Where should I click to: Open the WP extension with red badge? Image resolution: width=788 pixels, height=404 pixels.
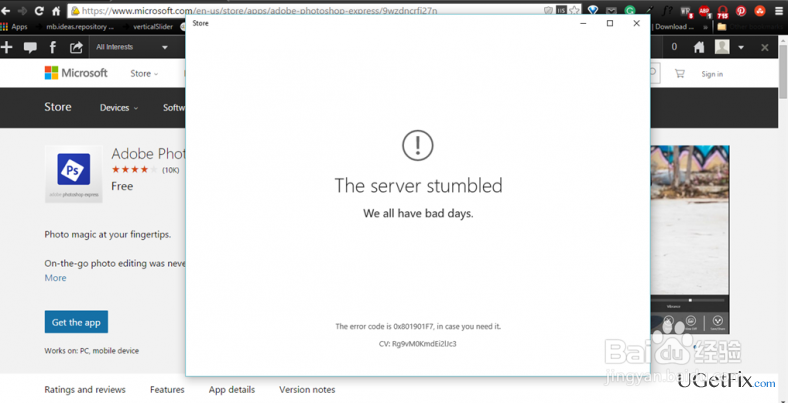coord(686,11)
